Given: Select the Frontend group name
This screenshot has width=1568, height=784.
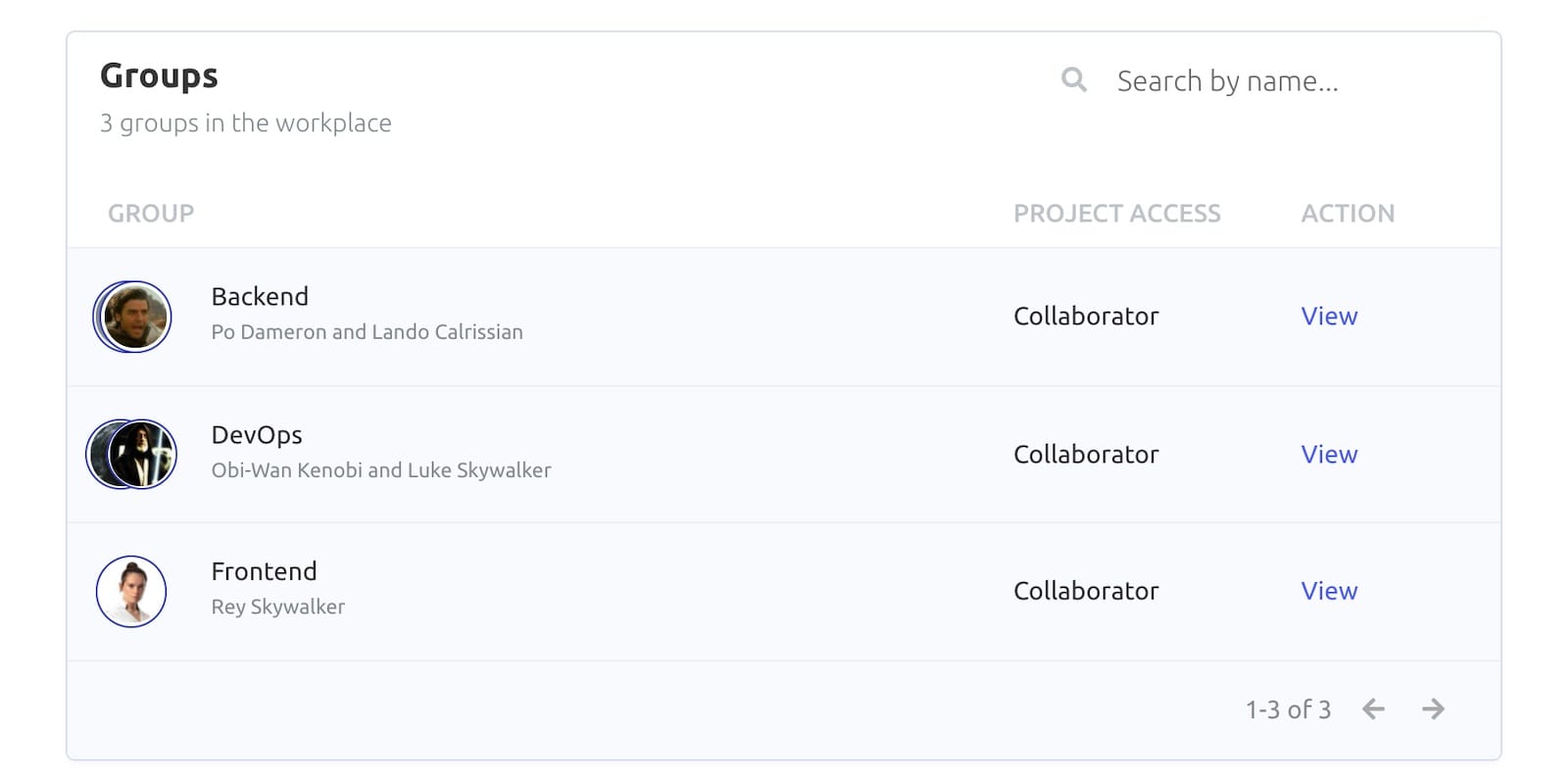Looking at the screenshot, I should [264, 571].
